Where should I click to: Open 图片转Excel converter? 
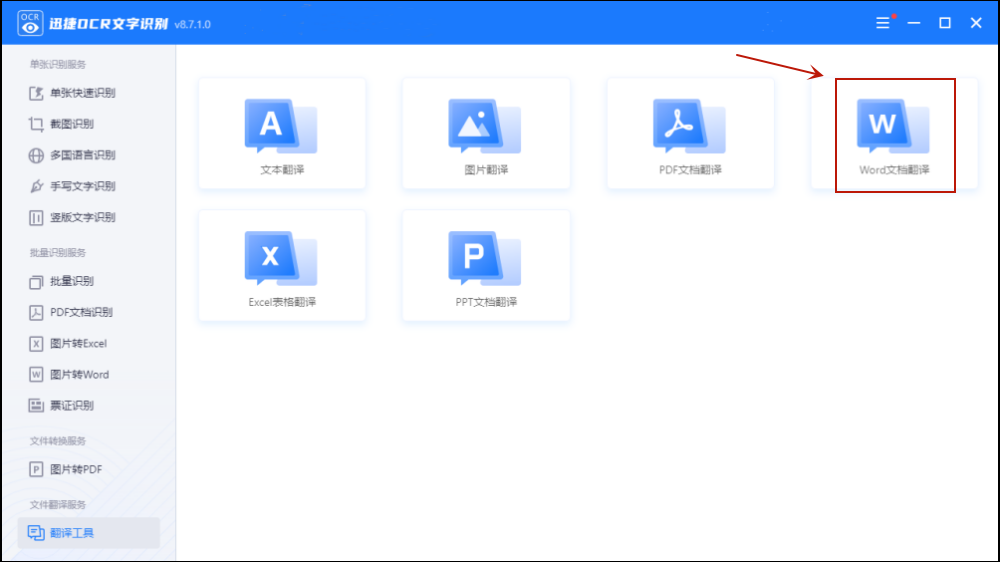pos(68,344)
